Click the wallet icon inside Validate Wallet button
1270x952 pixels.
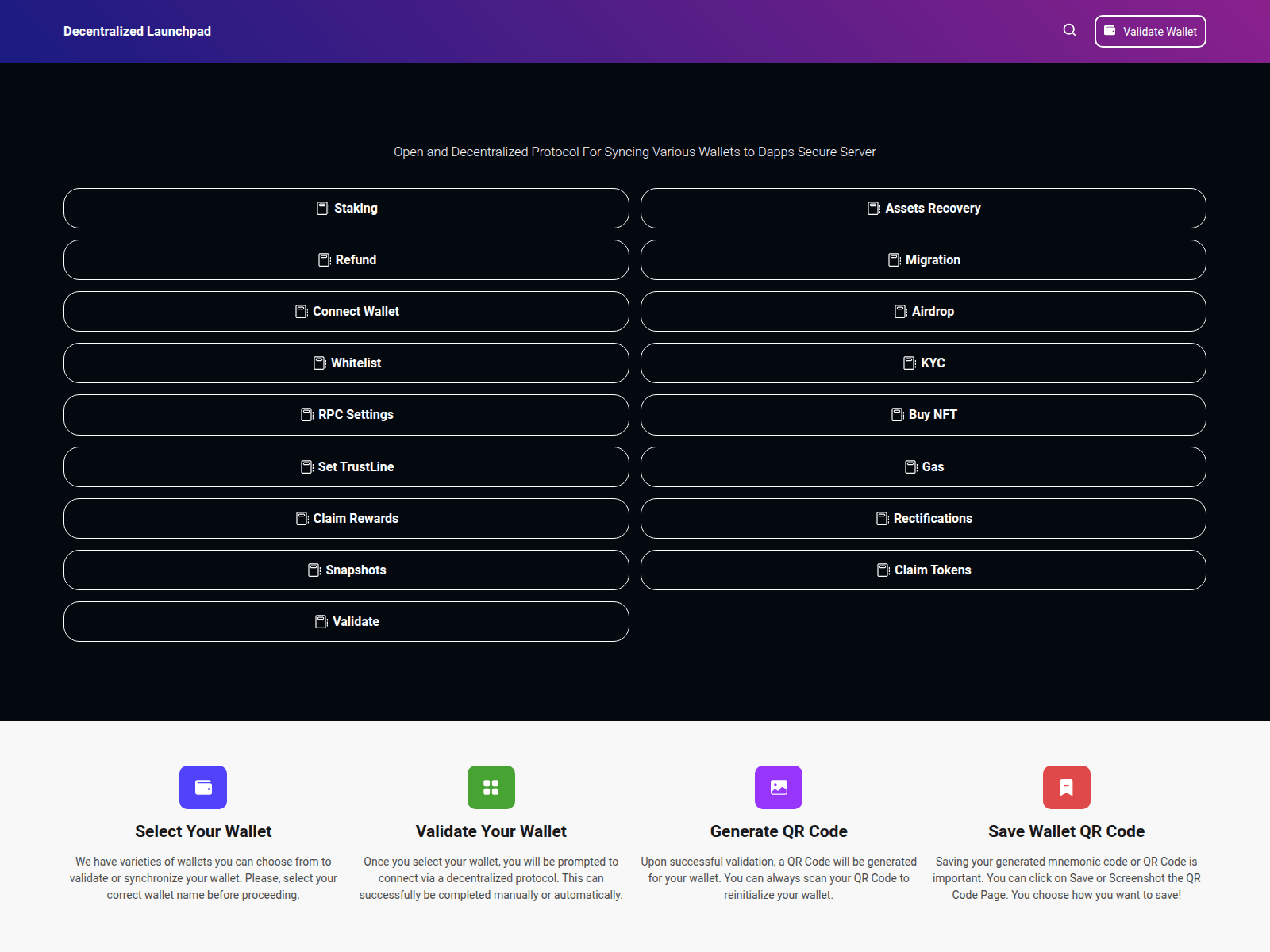click(x=1109, y=31)
